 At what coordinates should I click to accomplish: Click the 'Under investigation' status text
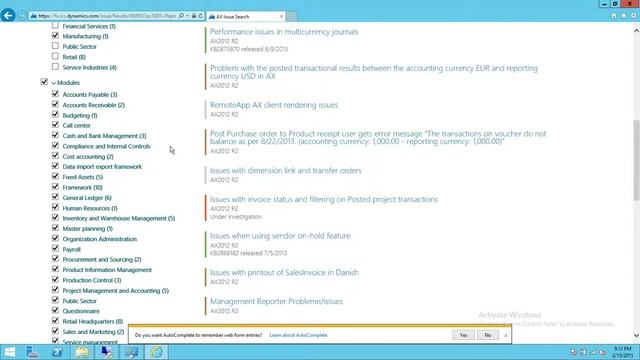tap(236, 217)
